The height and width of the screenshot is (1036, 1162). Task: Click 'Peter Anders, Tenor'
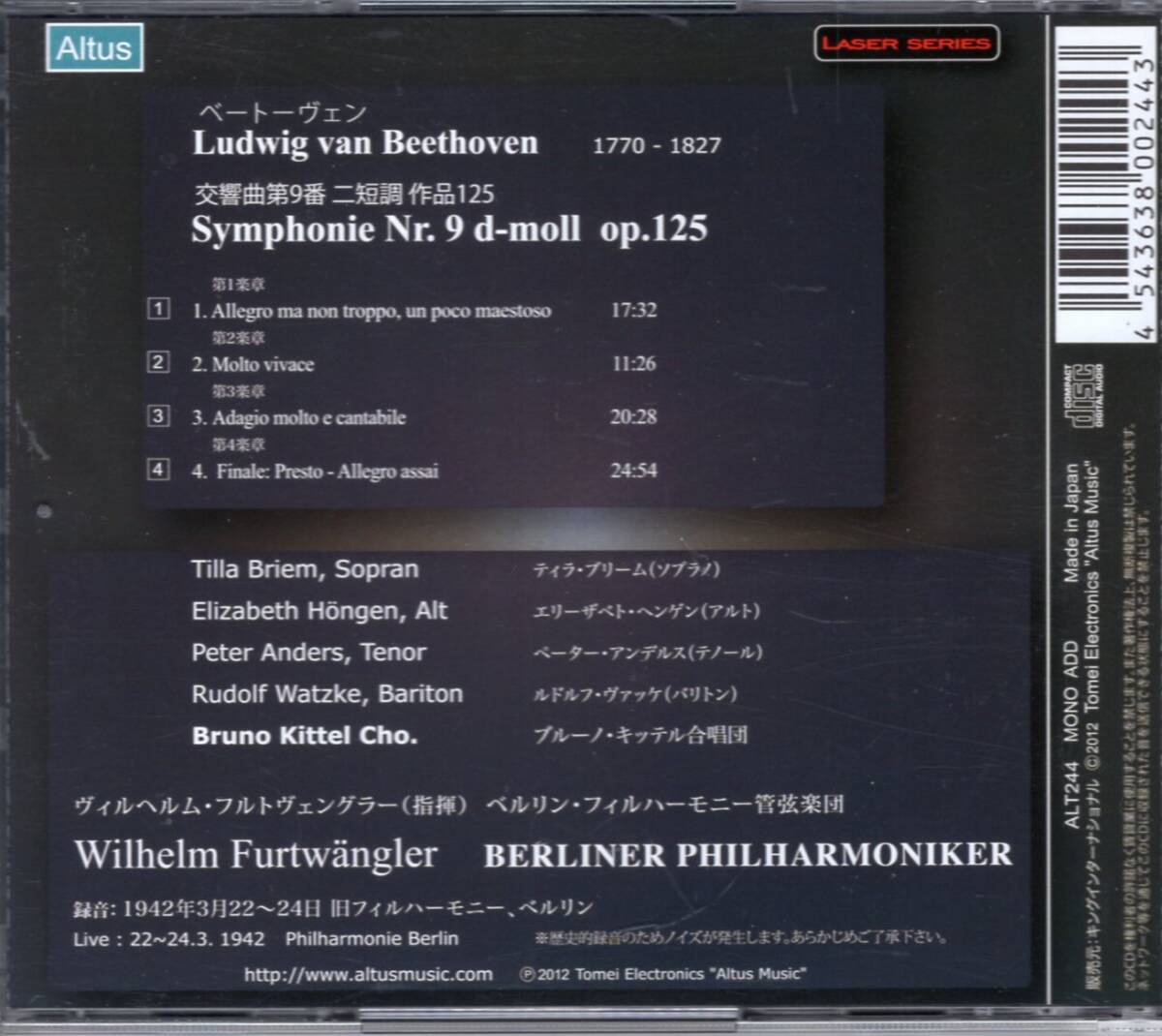(309, 653)
